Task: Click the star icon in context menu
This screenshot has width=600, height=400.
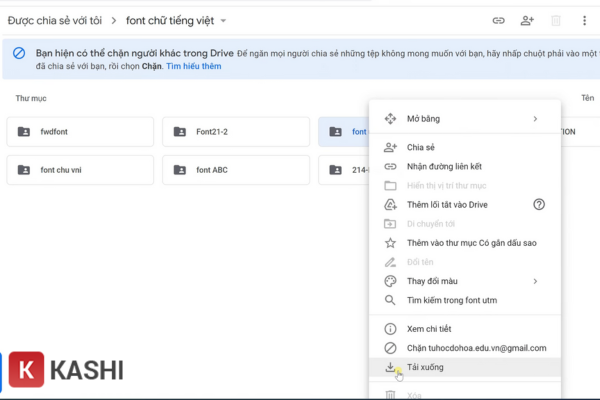Action: point(390,243)
